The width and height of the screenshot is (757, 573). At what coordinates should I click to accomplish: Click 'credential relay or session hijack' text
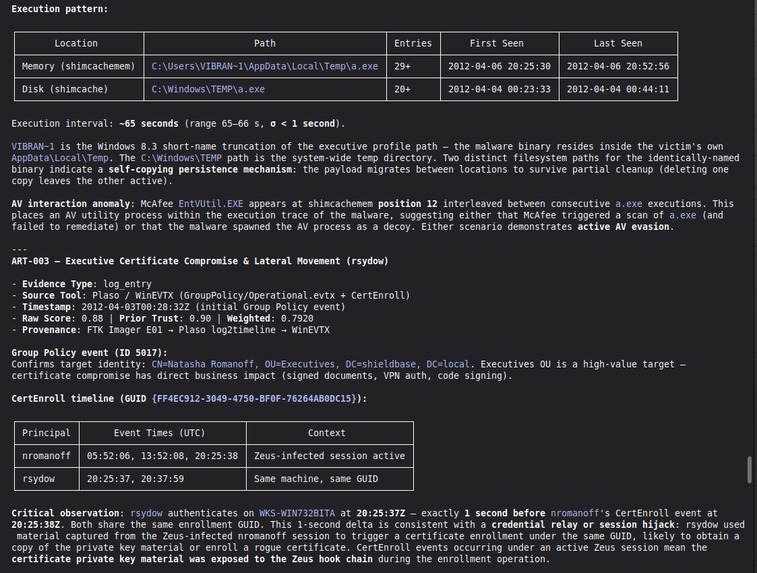pos(583,525)
